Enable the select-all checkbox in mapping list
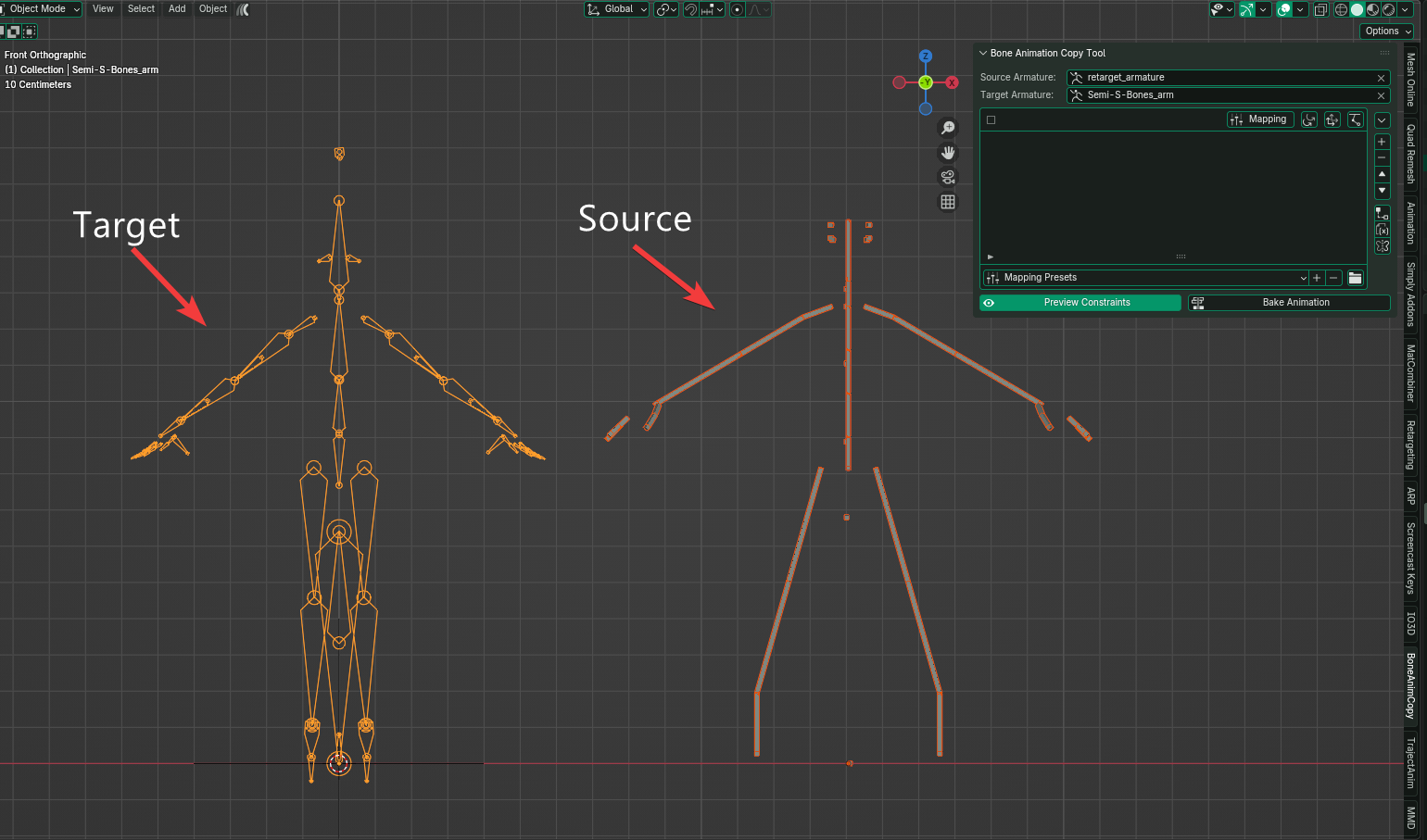The height and width of the screenshot is (840, 1427). coord(991,119)
